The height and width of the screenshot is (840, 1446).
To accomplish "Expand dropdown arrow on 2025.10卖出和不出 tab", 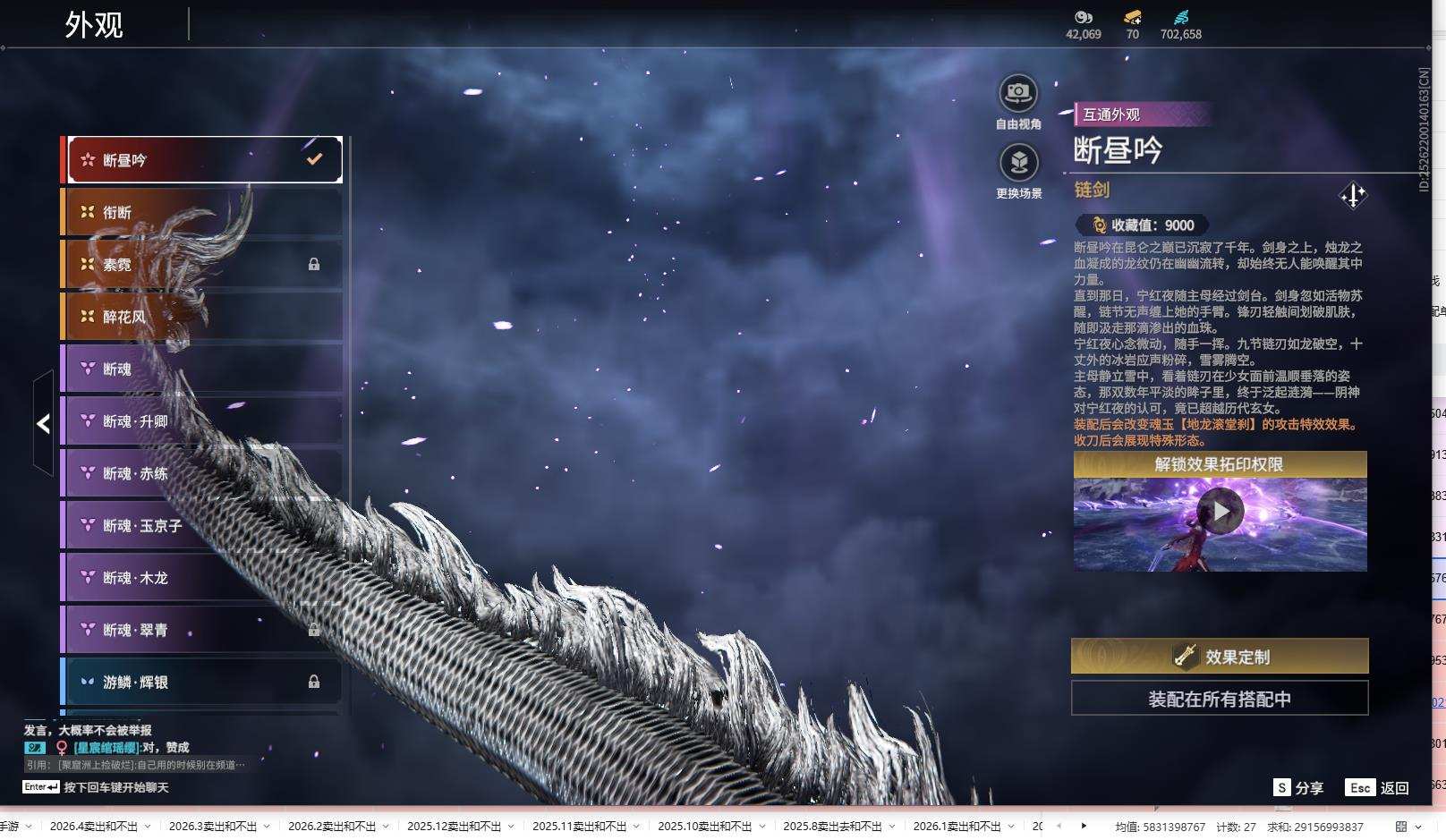I will (762, 827).
